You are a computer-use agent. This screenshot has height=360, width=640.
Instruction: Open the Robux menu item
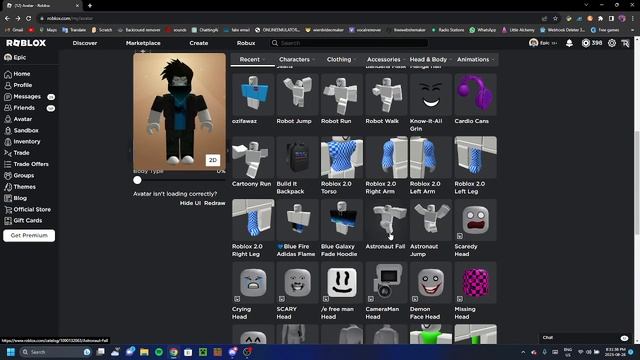point(246,43)
